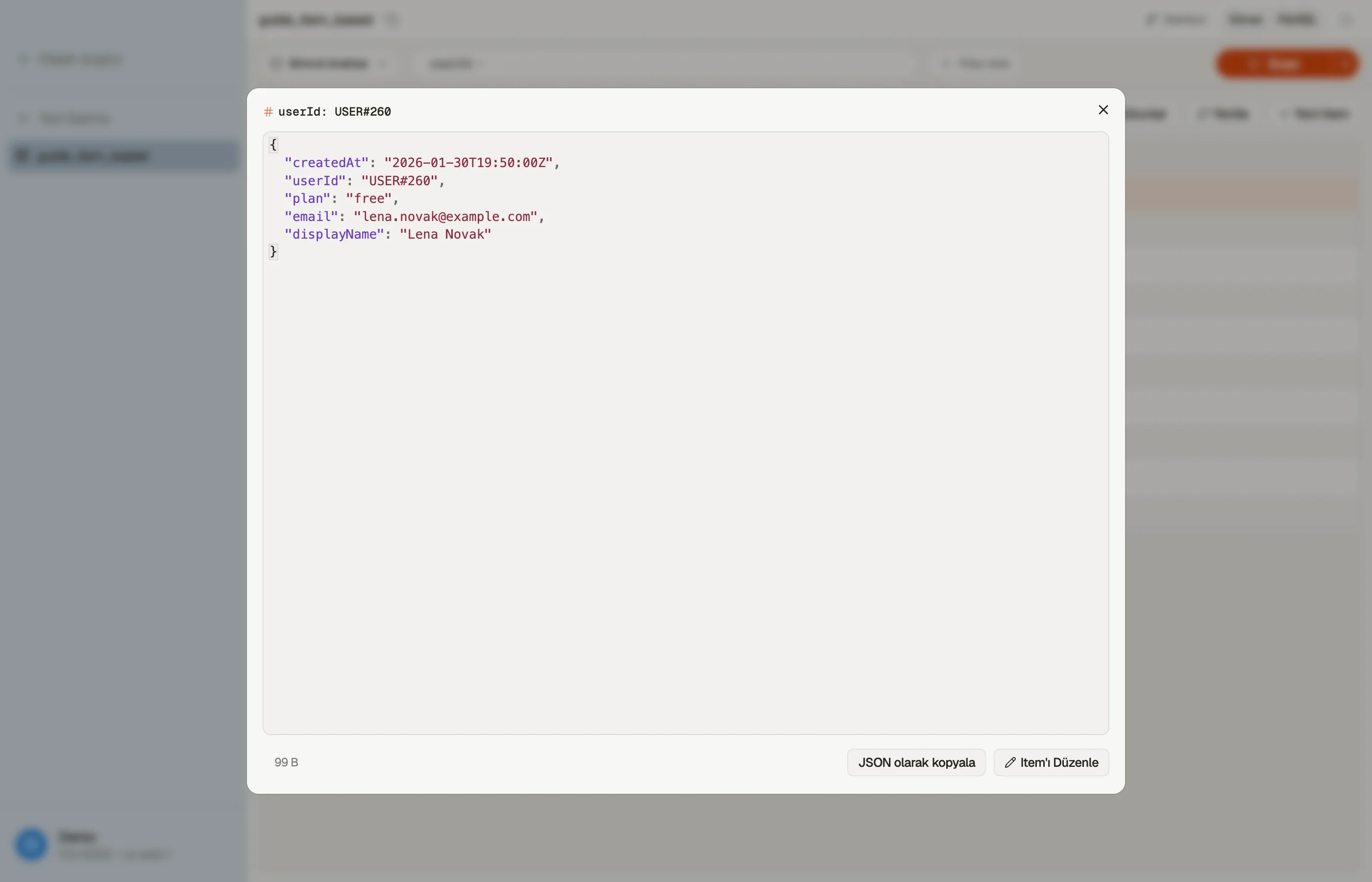1372x882 pixels.
Task: Click the "USER#260" JSON value
Action: click(399, 181)
